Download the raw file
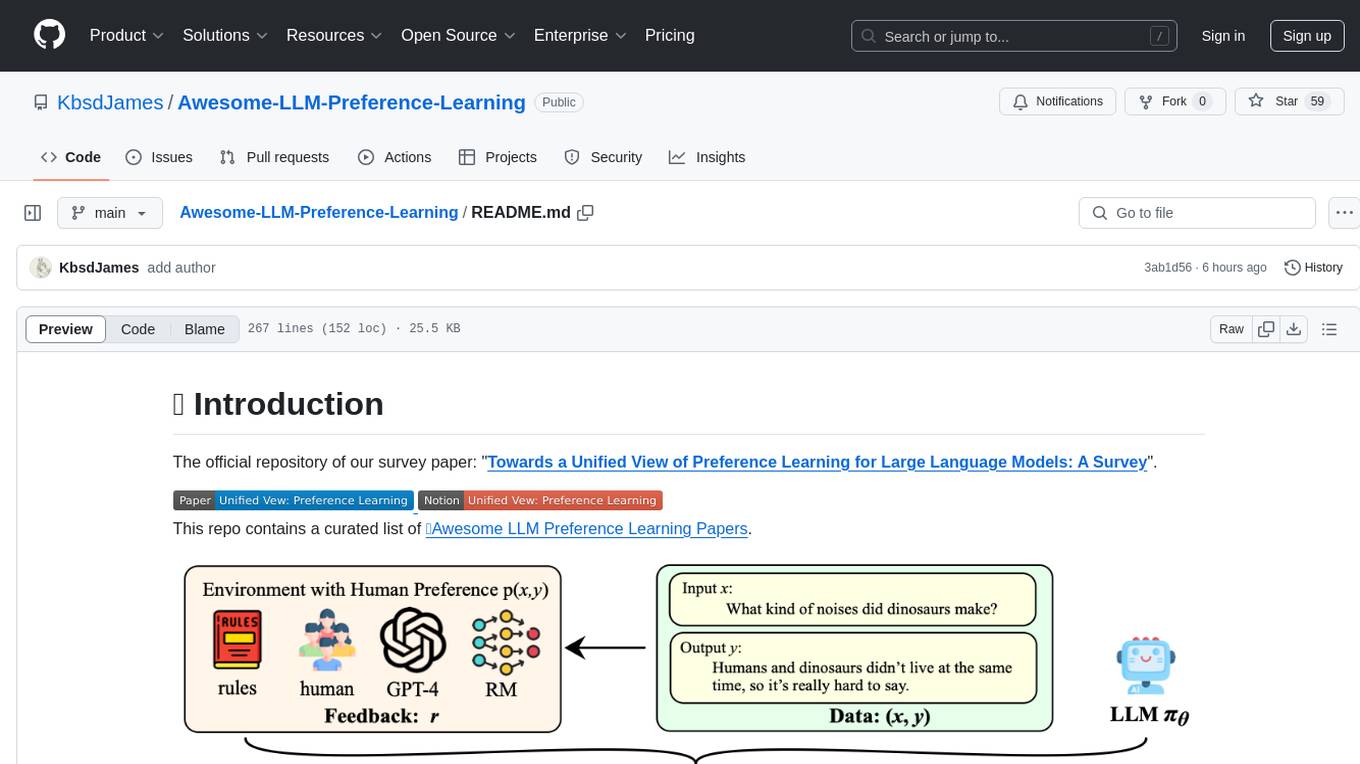This screenshot has height=764, width=1360. click(1293, 329)
